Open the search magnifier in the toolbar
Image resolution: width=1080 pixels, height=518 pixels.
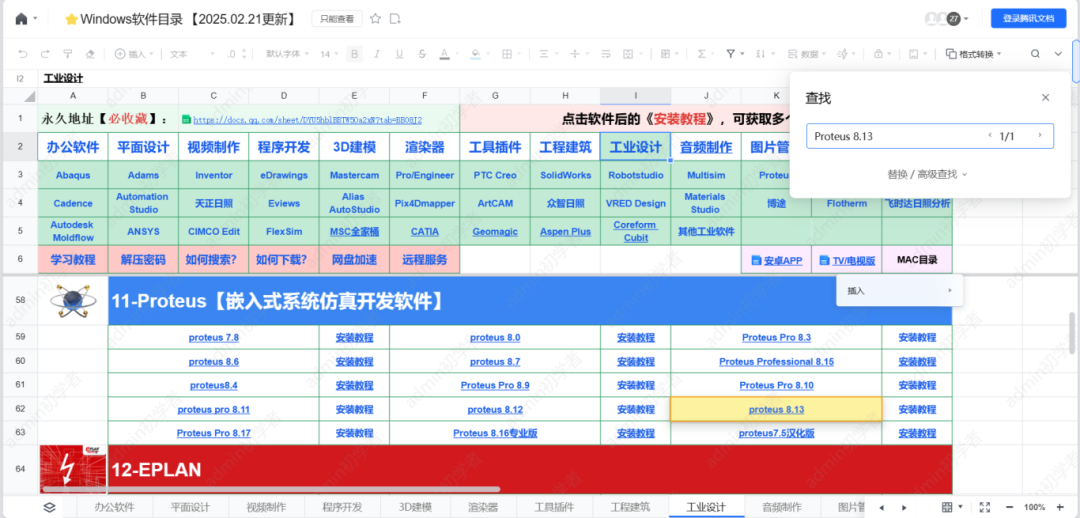tap(1035, 54)
